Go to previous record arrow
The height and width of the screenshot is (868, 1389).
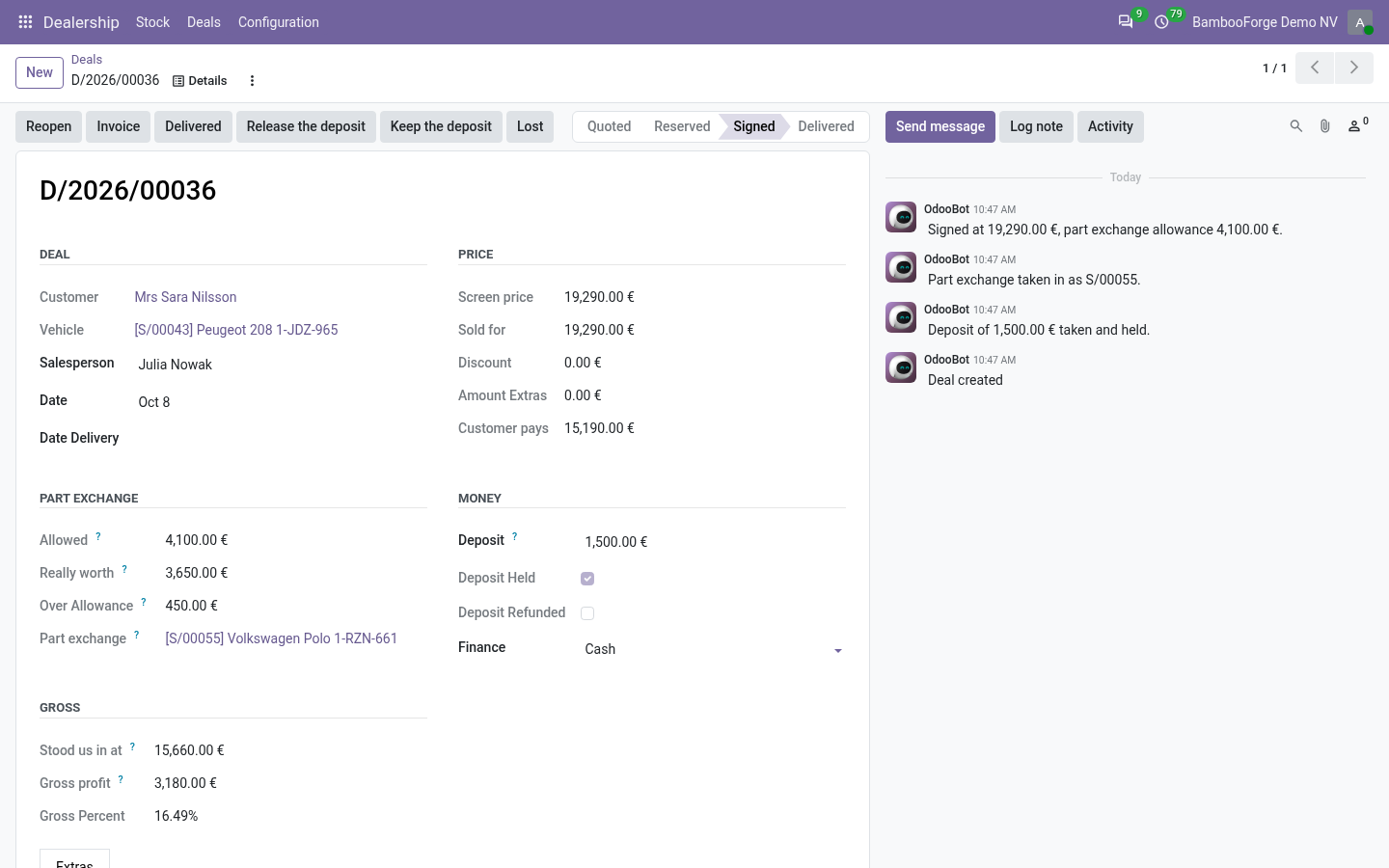(x=1315, y=68)
